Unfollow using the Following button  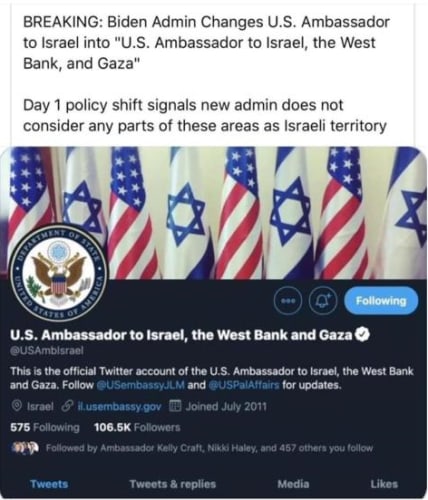click(381, 301)
